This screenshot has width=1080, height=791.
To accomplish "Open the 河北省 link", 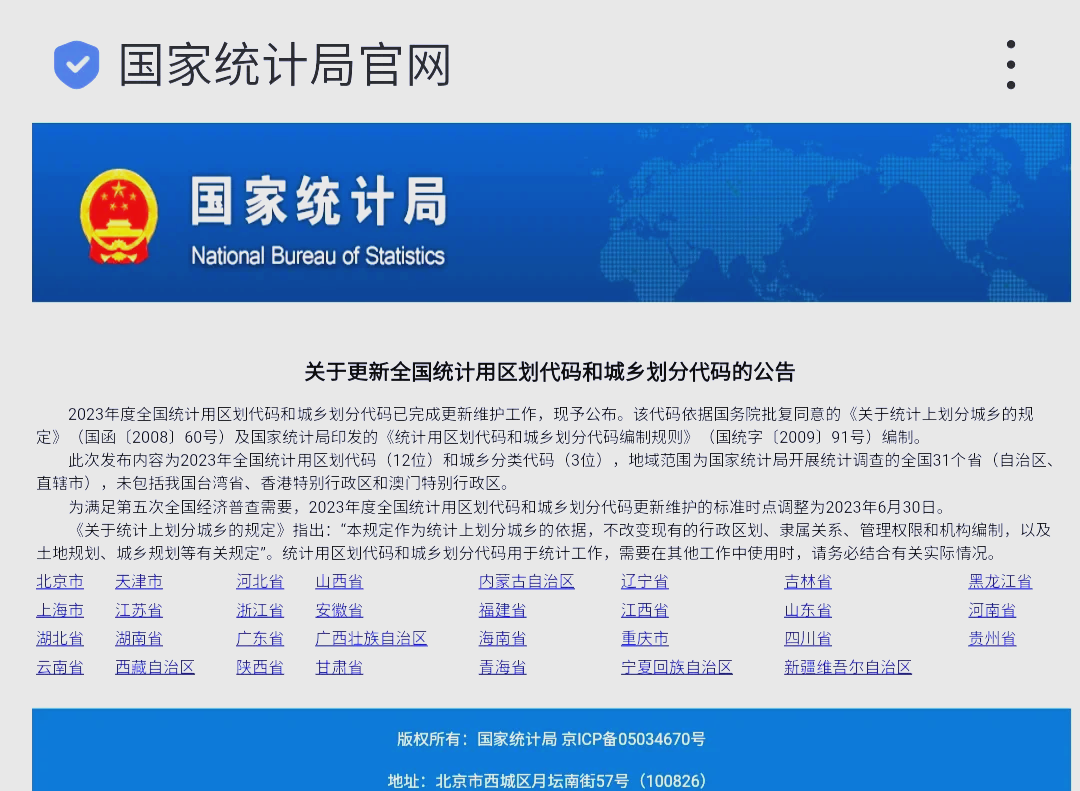I will [260, 582].
